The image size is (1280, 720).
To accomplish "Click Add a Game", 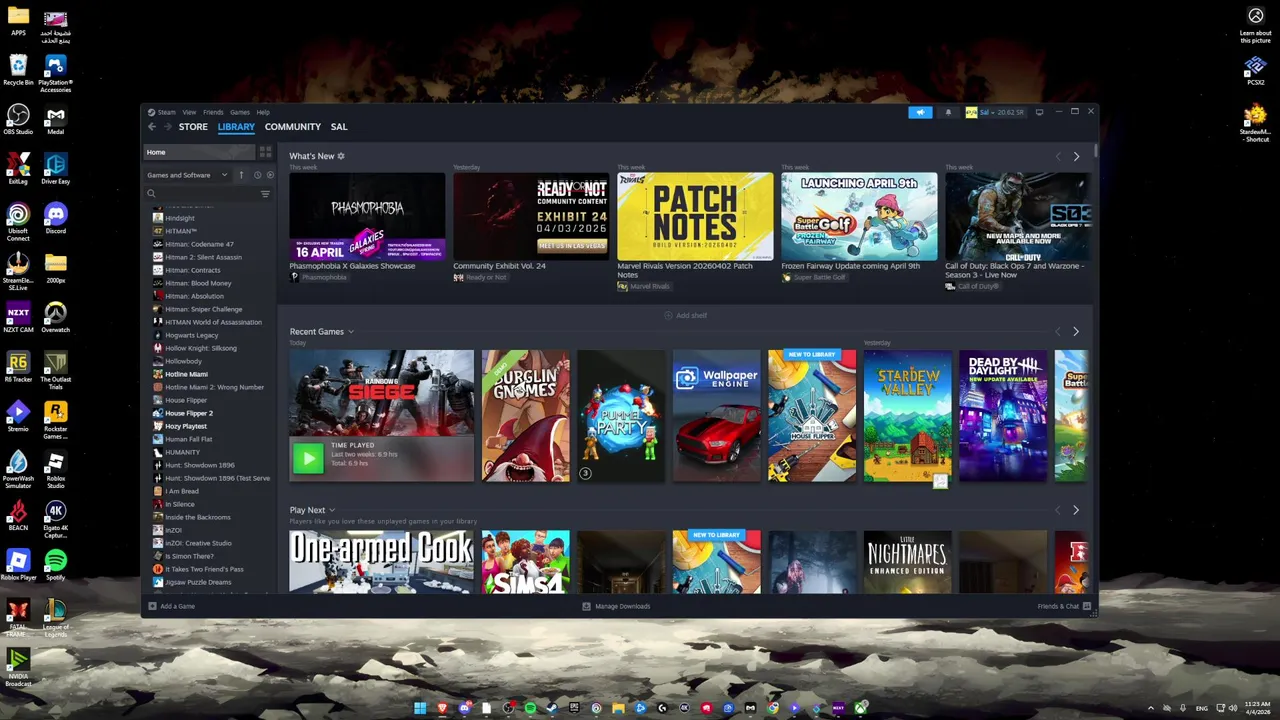I will click(x=171, y=606).
